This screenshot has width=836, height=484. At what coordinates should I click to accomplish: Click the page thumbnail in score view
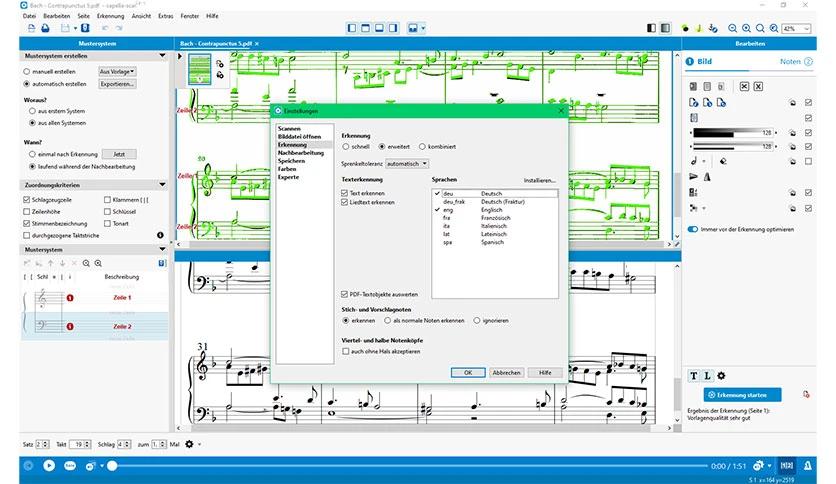(x=199, y=69)
